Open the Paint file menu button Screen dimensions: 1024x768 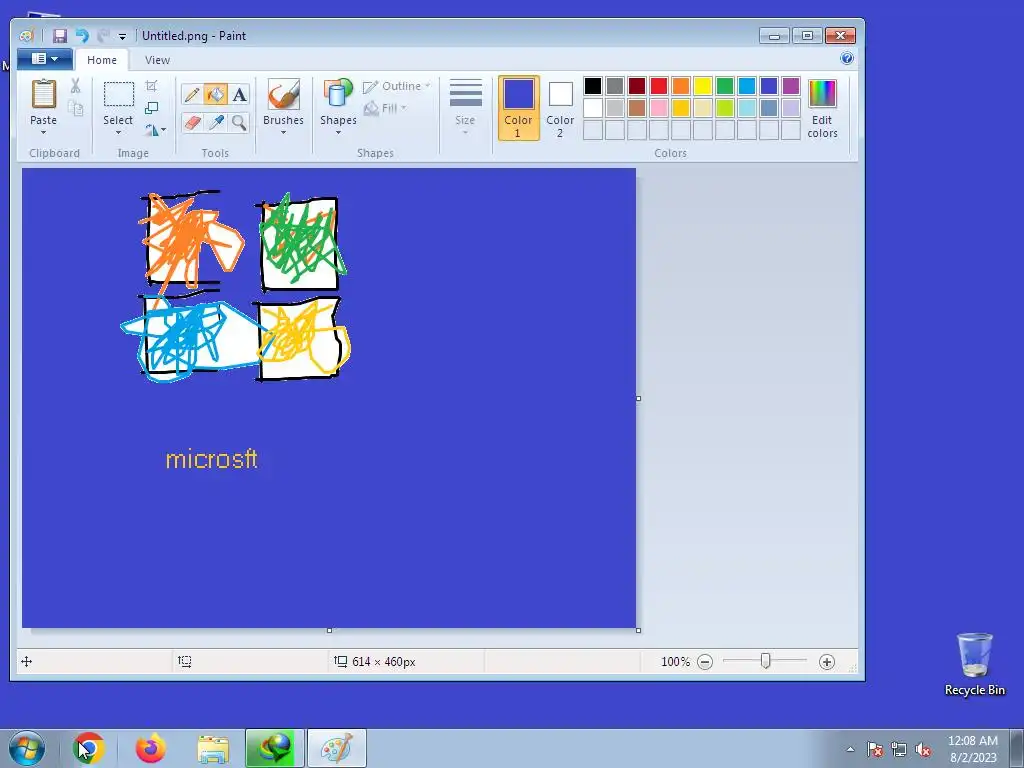coord(45,59)
